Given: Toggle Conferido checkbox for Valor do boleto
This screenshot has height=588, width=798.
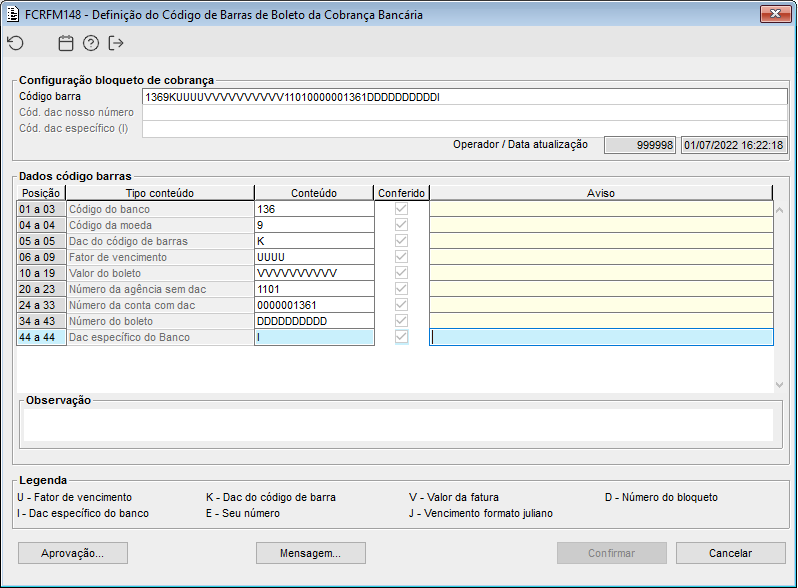Looking at the screenshot, I should tap(401, 273).
